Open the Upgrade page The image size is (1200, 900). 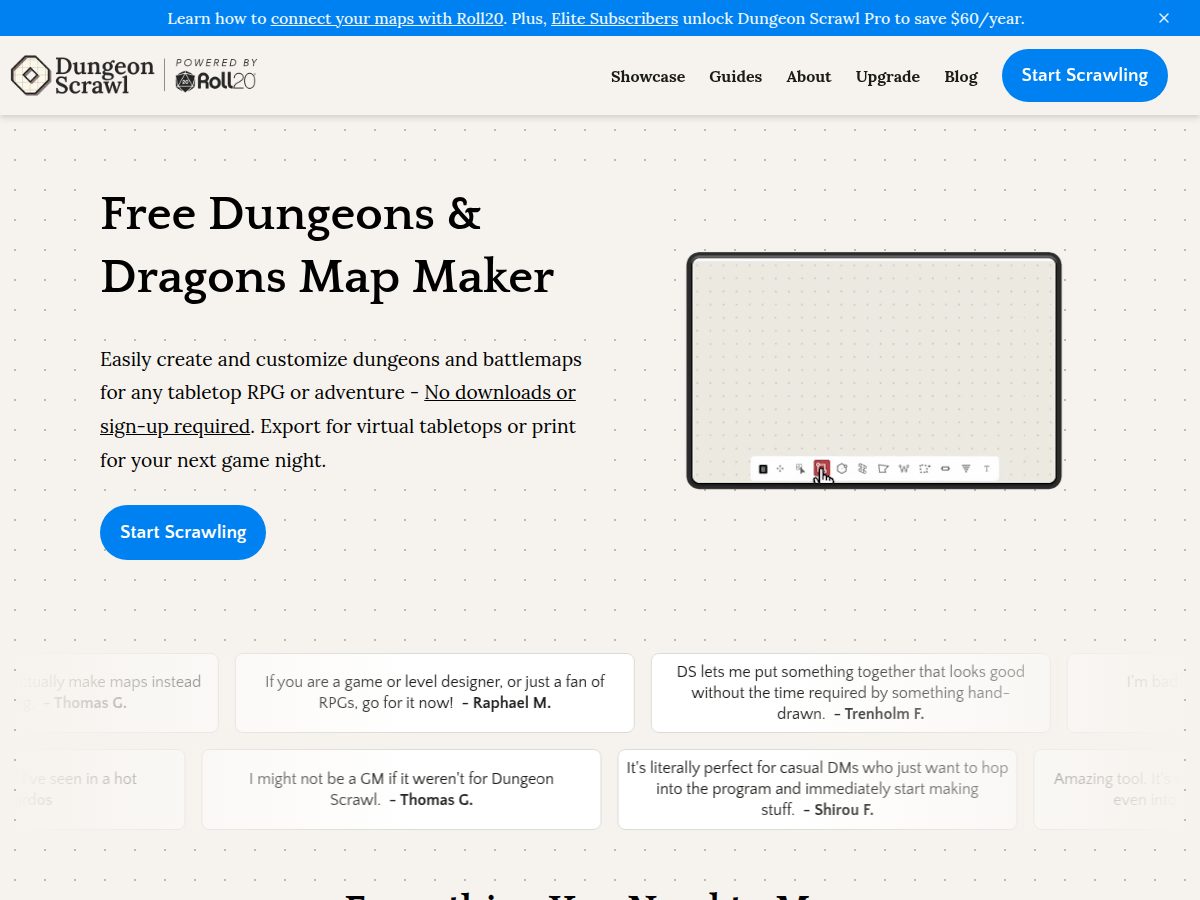point(888,76)
